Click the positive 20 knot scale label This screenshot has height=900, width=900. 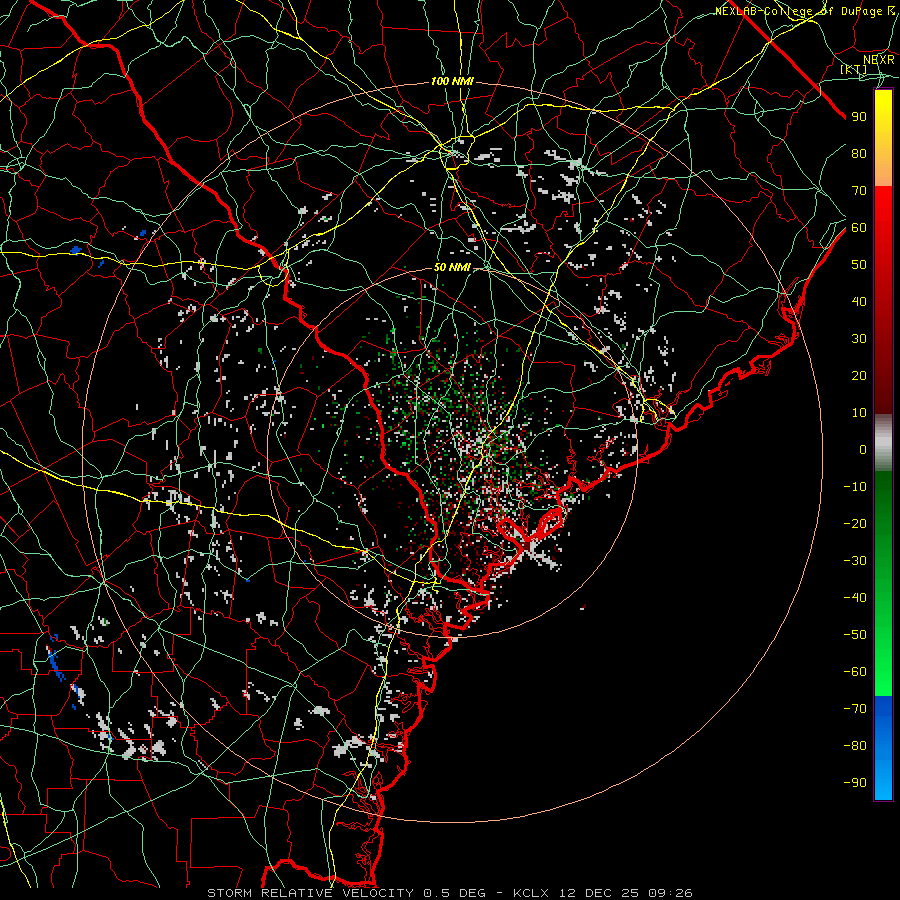[859, 376]
